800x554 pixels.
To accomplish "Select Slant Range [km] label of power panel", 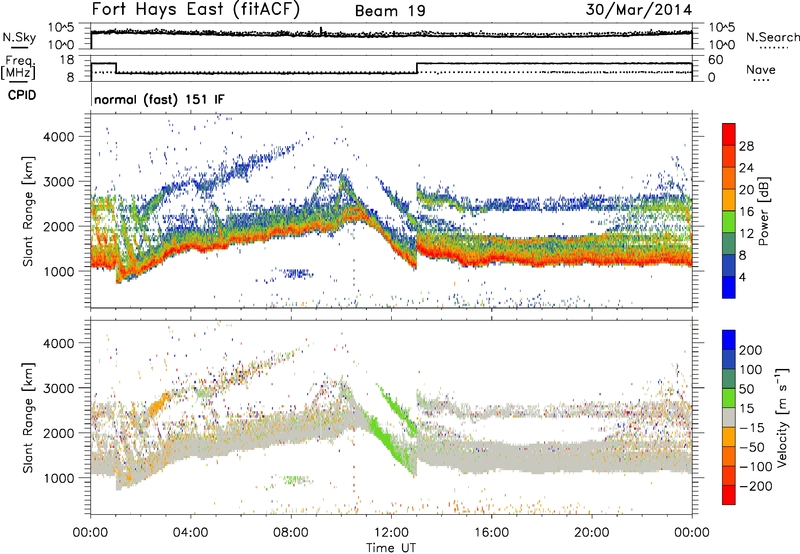I will tap(28, 211).
